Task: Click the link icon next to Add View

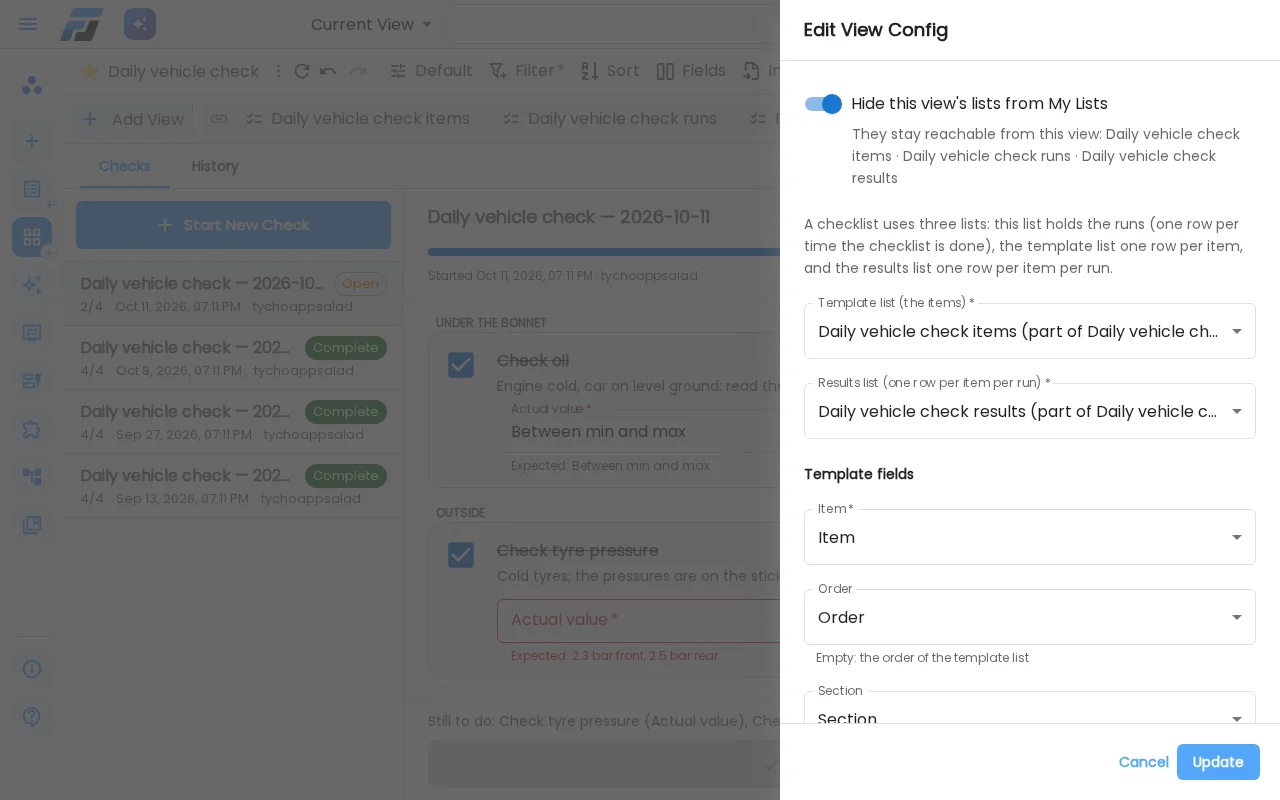Action: click(x=219, y=119)
